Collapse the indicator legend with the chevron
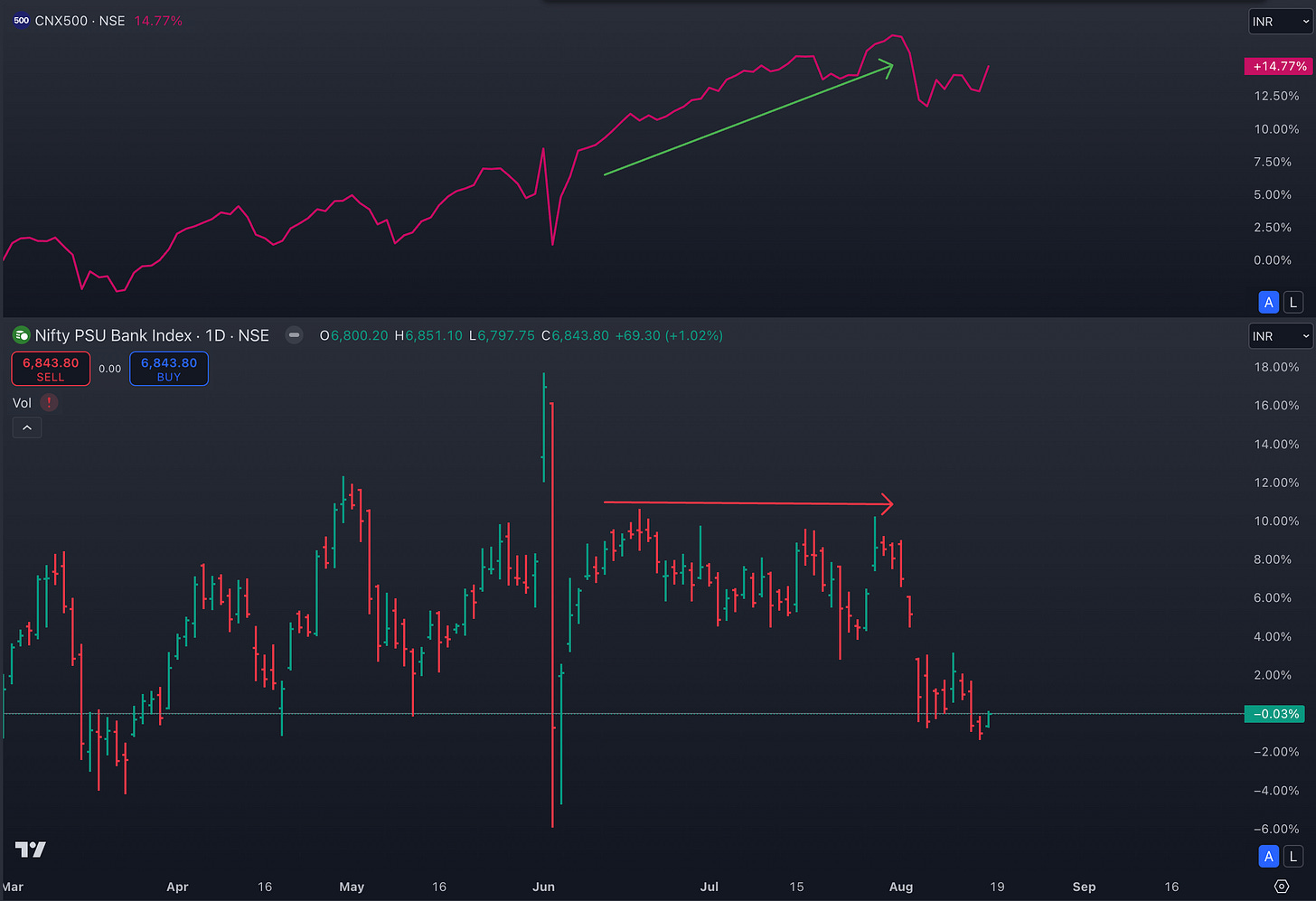Viewport: 1316px width, 901px height. coord(27,427)
